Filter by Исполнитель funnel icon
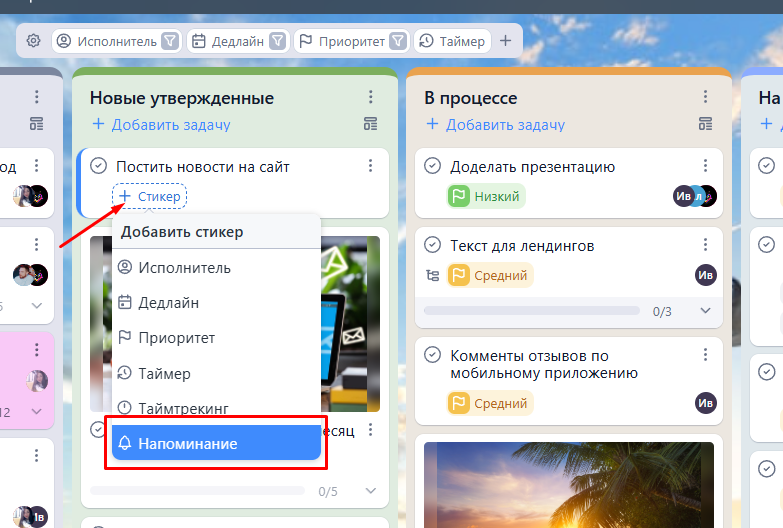This screenshot has height=528, width=783. (170, 41)
